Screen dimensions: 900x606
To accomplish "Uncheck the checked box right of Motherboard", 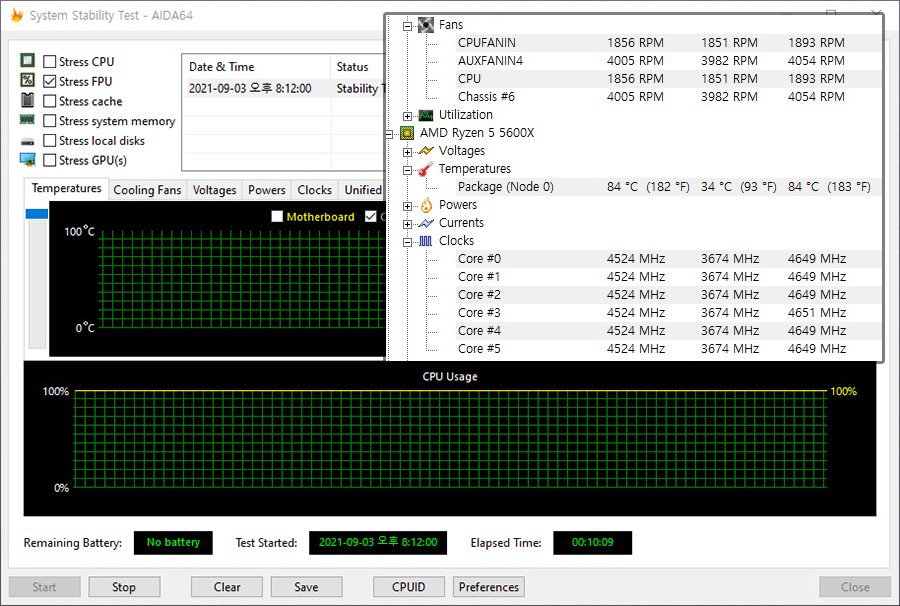I will click(371, 216).
